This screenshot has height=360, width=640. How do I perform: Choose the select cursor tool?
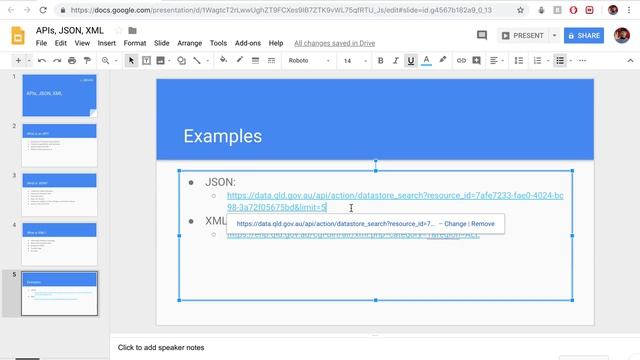pos(131,61)
